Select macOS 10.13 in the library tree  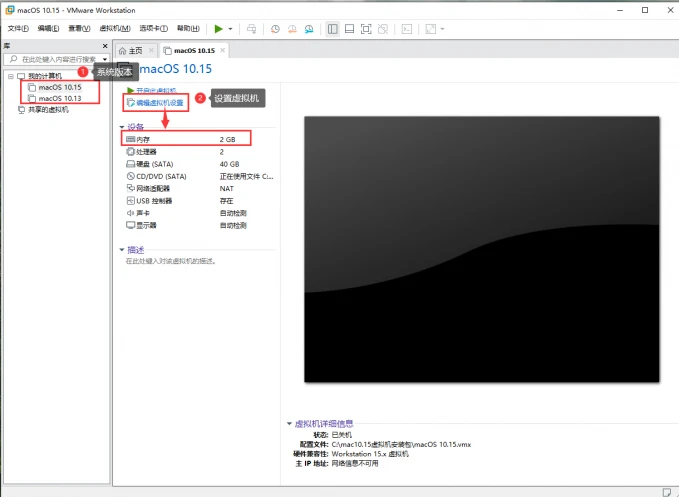(x=60, y=98)
